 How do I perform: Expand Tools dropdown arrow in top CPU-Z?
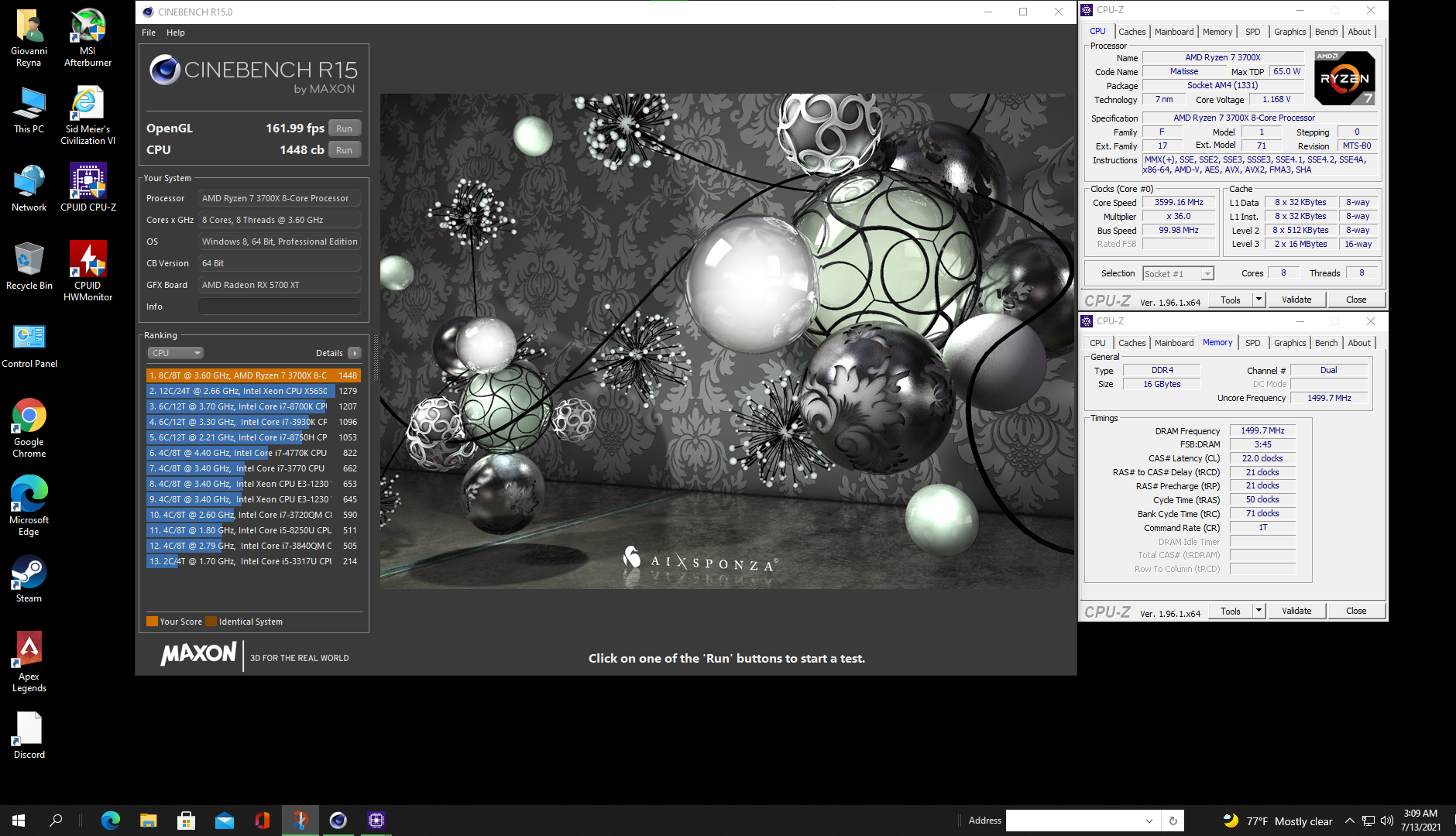1259,300
